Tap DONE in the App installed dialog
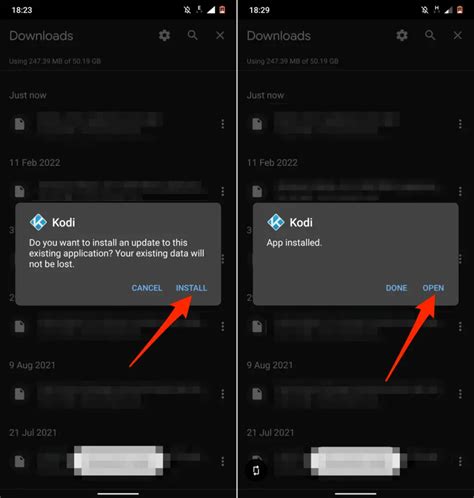Image resolution: width=474 pixels, height=498 pixels. (x=396, y=288)
